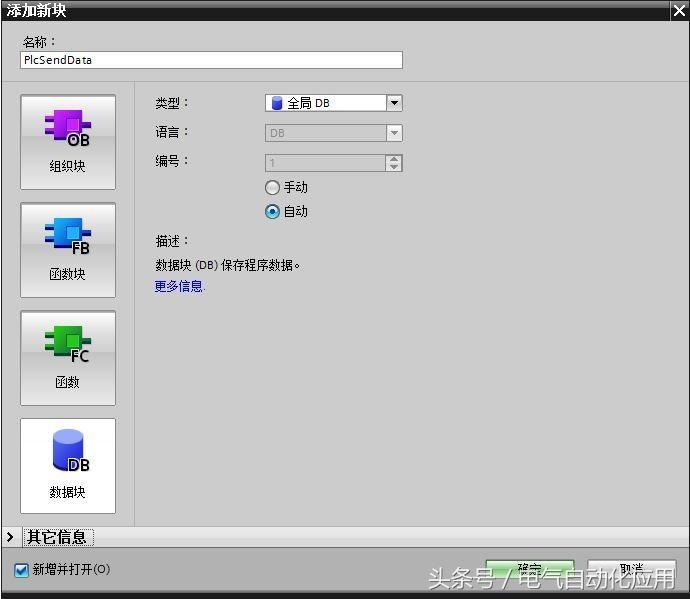Choose the 自动 automatic numbering radio button
Viewport: 690px width, 599px height.
272,212
